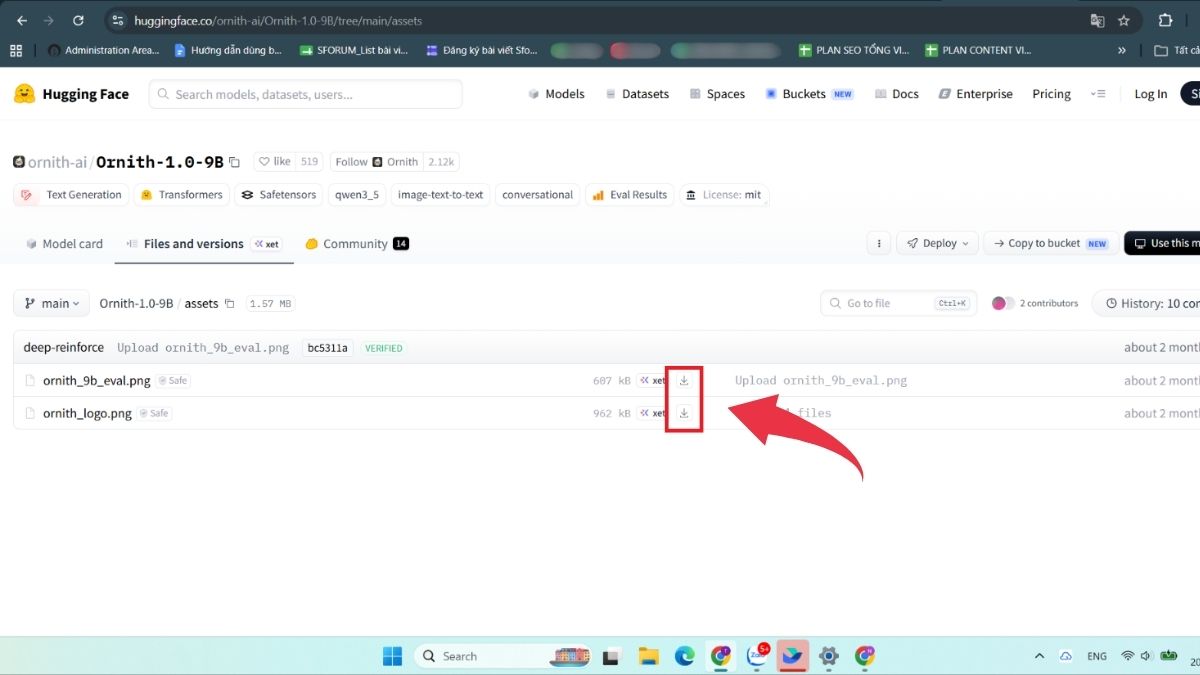Focus the Search models, datasets, users field

click(x=306, y=94)
